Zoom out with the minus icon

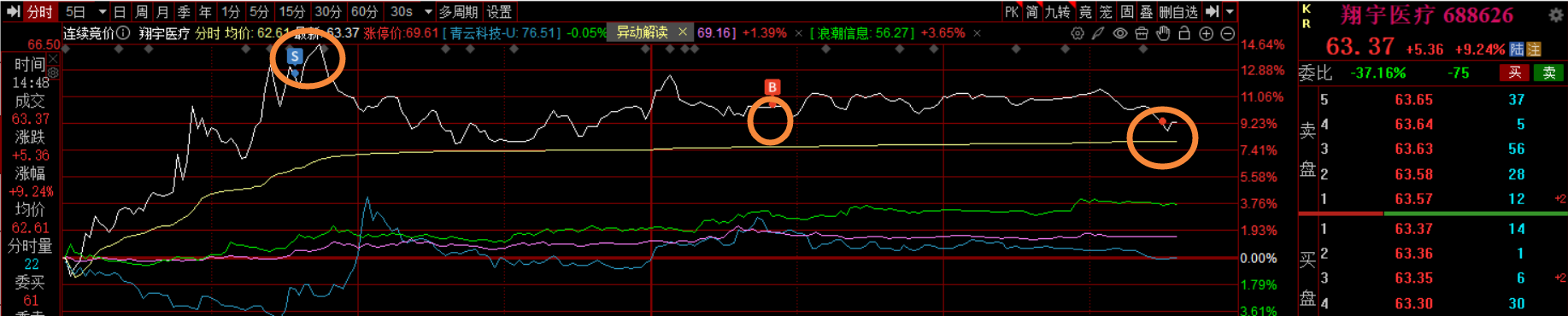[x=1228, y=33]
